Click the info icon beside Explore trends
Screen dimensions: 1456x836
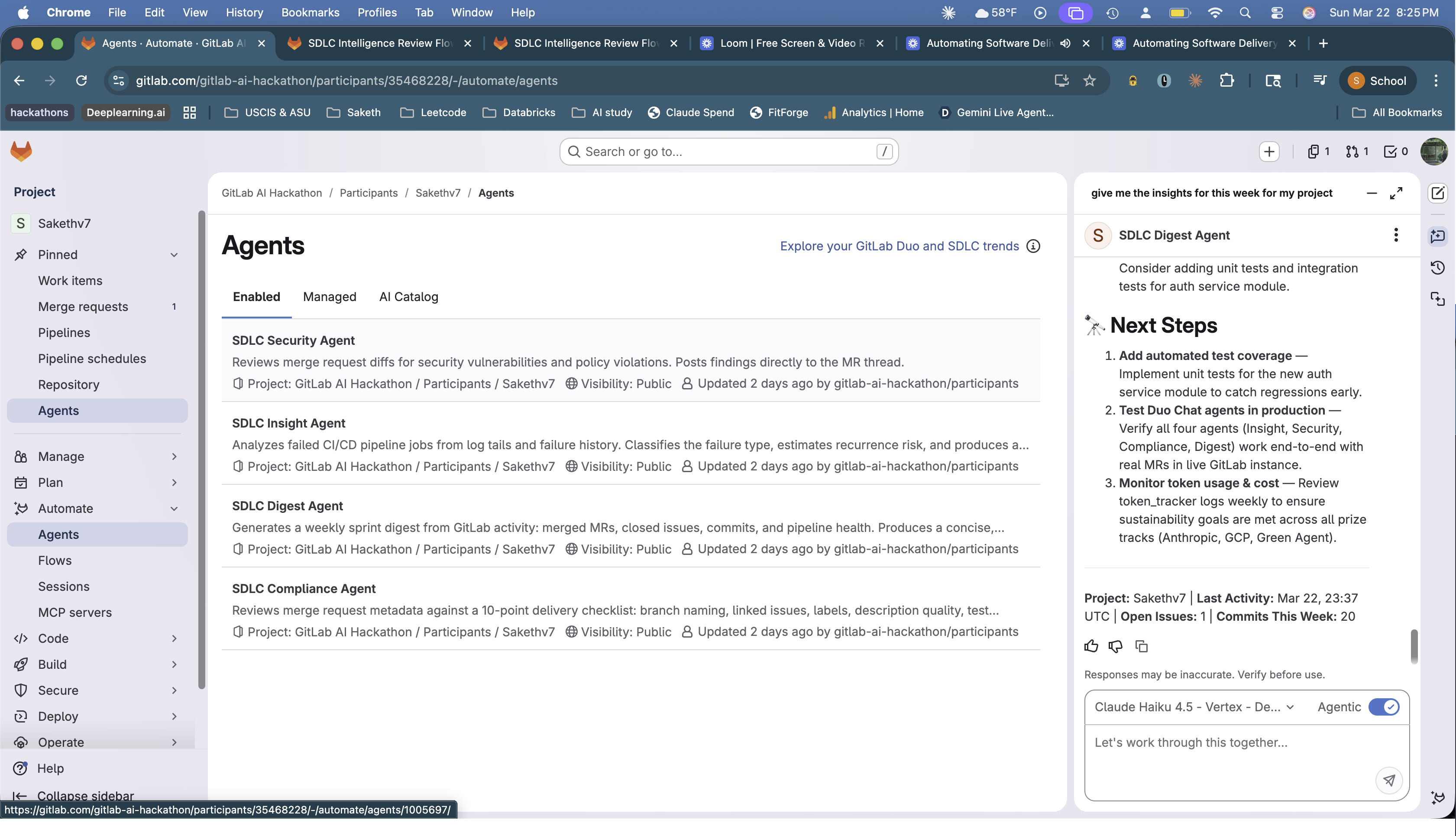pos(1033,246)
